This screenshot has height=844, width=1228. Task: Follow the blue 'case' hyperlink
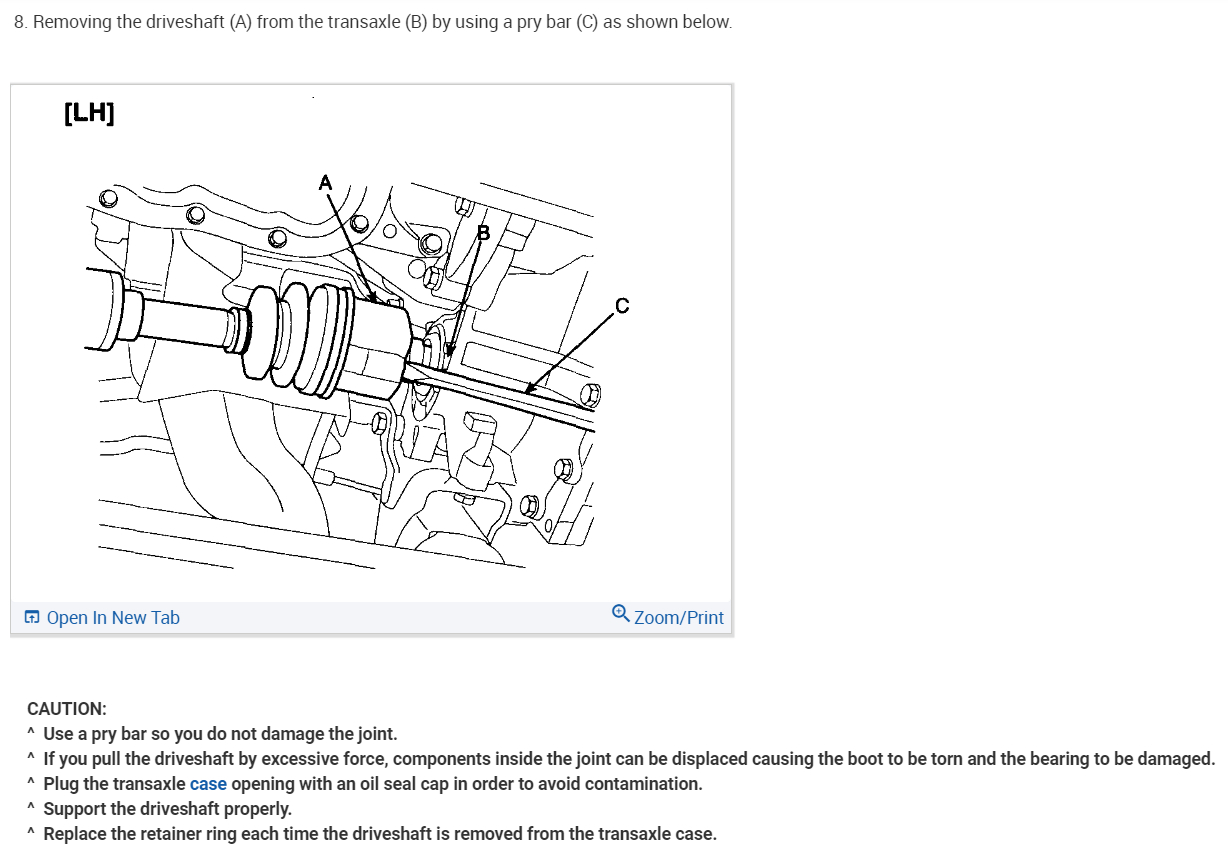point(208,783)
